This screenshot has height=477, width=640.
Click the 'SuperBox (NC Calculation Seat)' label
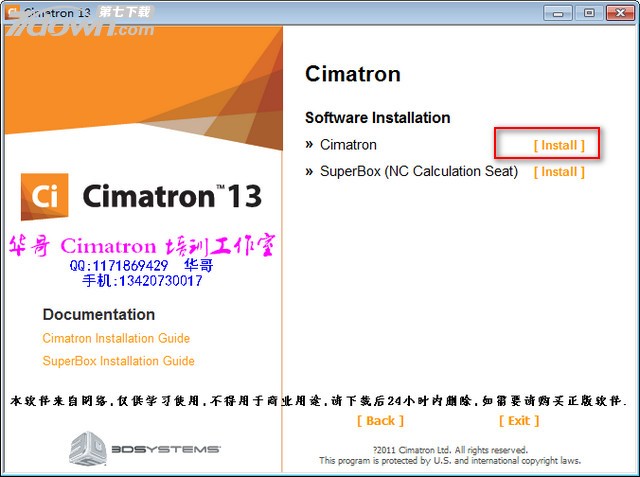(419, 171)
